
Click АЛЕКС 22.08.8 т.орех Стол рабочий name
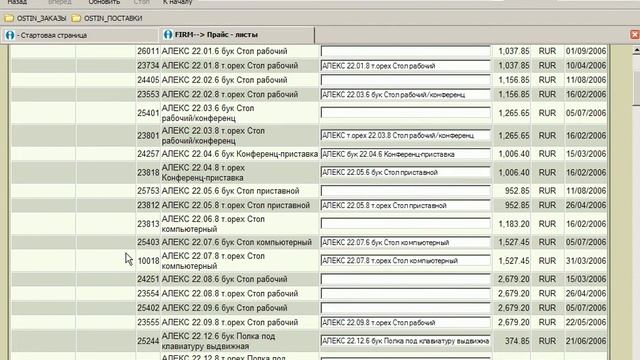click(x=230, y=293)
